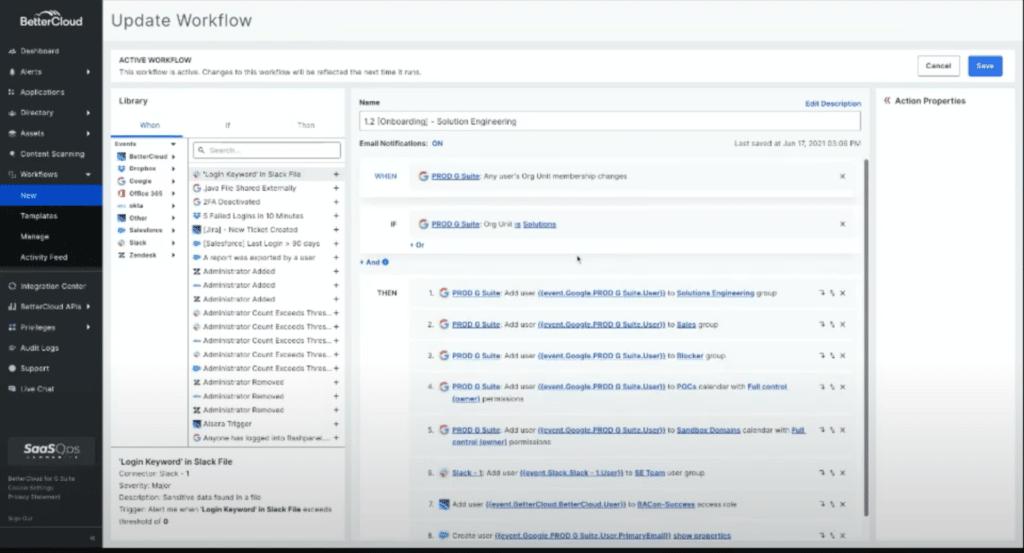Add 2FA Deactivated event

(336, 202)
